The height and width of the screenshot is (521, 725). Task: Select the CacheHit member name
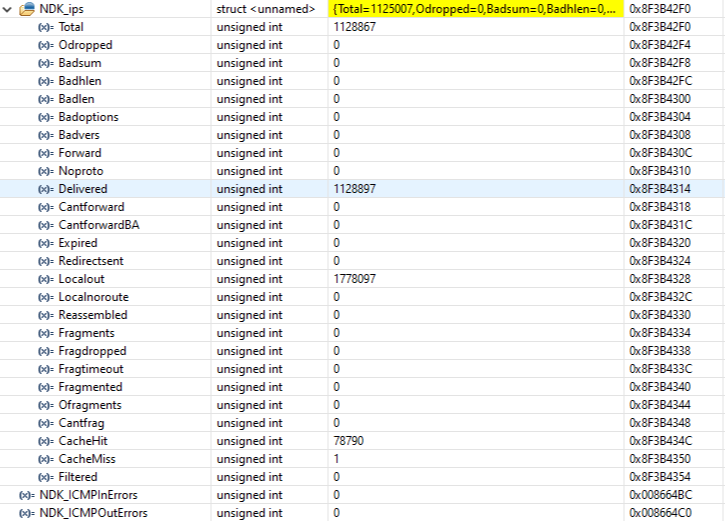(x=83, y=441)
